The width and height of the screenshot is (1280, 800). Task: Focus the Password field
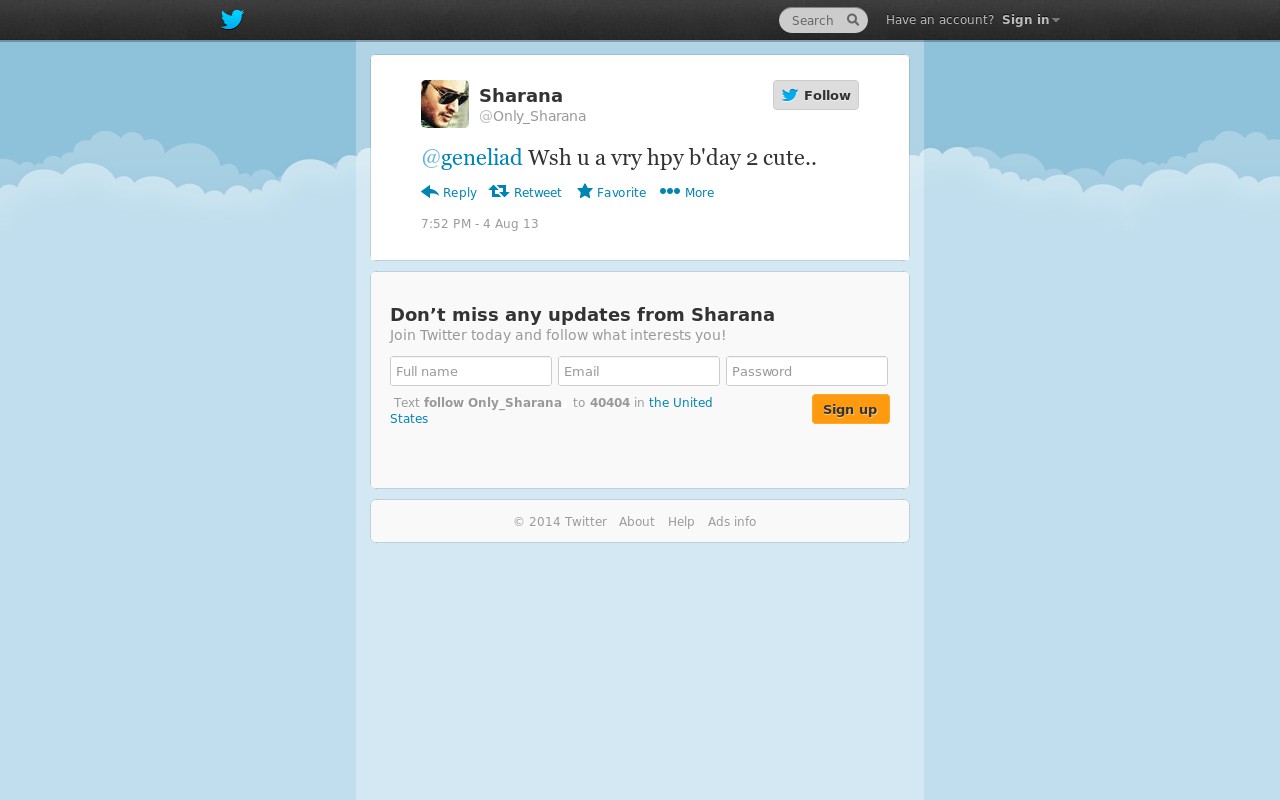(x=807, y=371)
